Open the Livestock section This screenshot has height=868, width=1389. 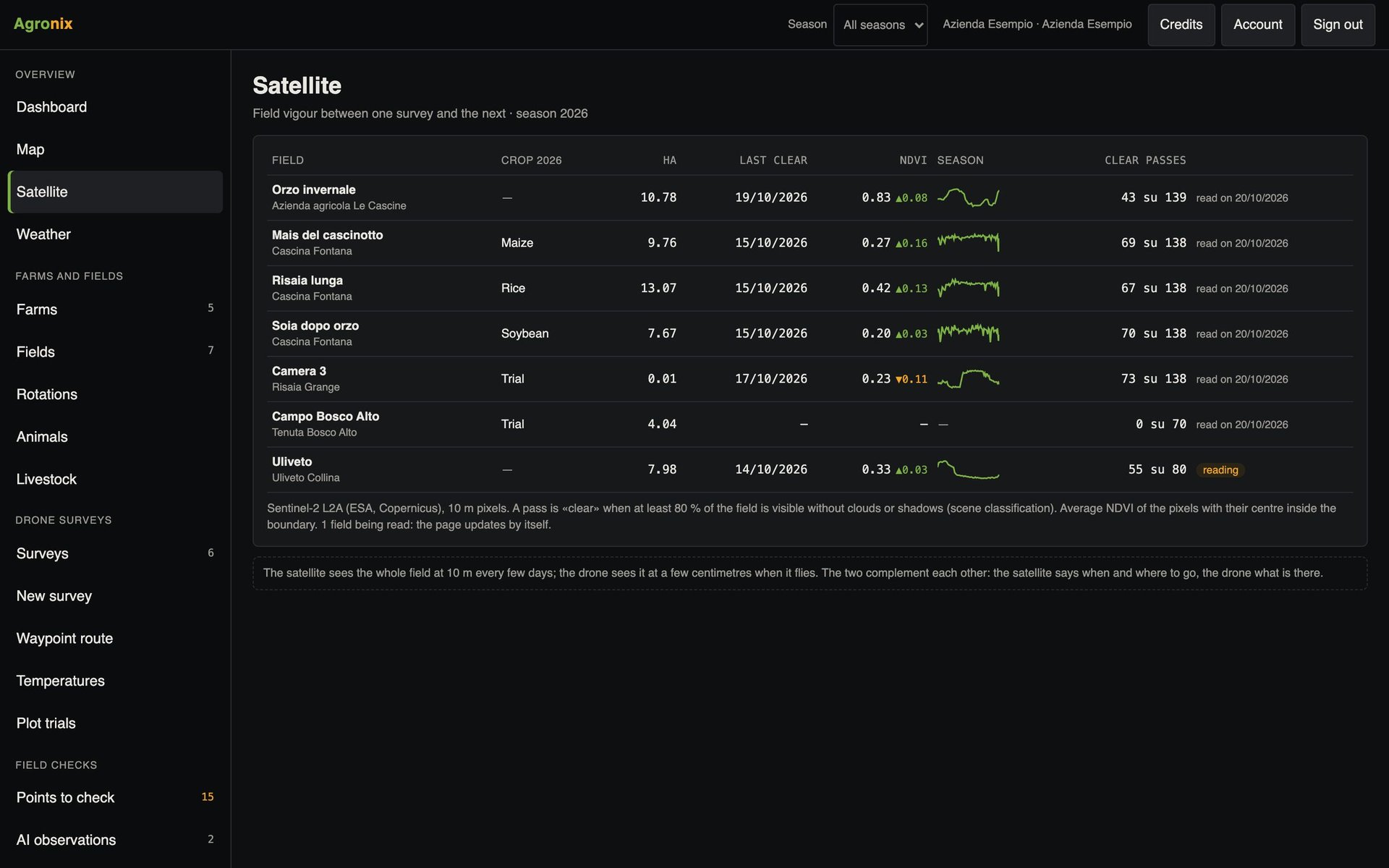click(x=115, y=480)
